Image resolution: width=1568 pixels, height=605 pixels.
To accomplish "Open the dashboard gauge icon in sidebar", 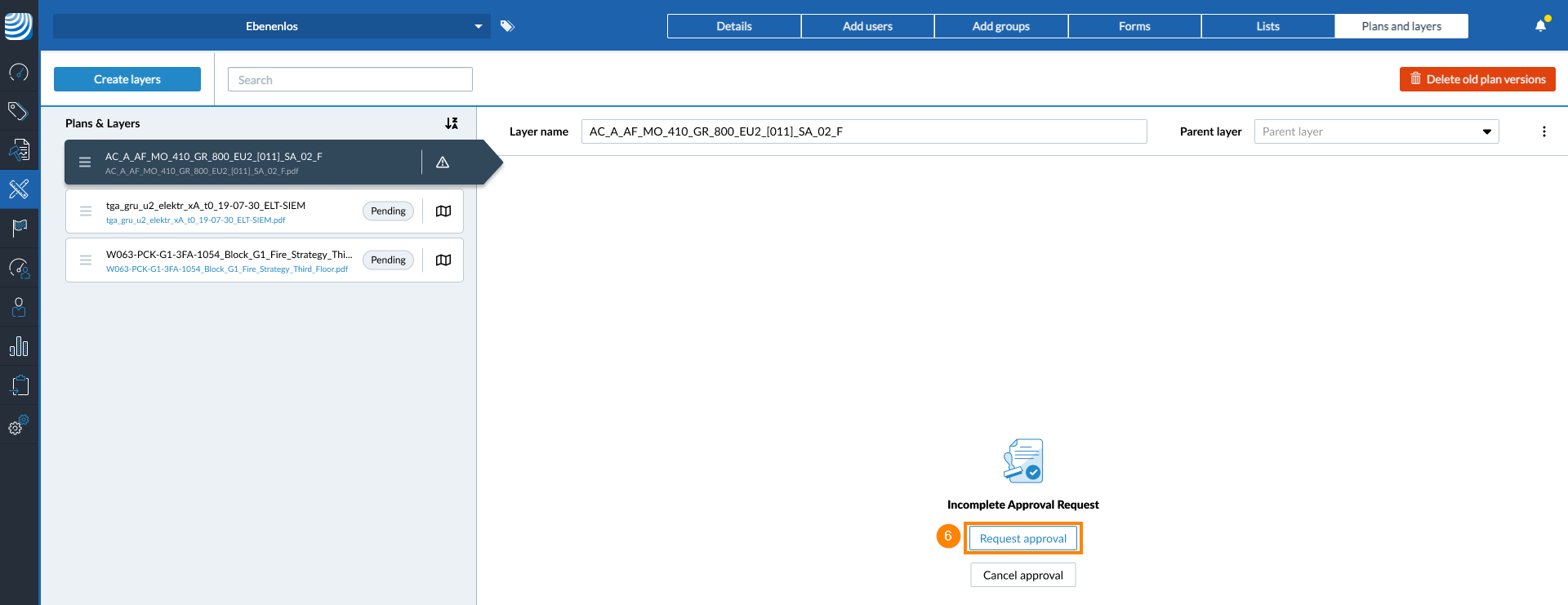I will pyautogui.click(x=19, y=73).
